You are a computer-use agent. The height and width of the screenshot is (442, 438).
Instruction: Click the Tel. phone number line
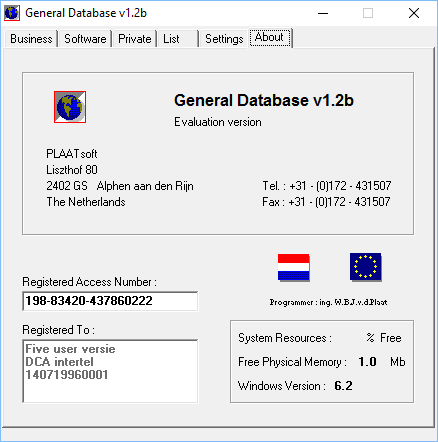tap(327, 186)
